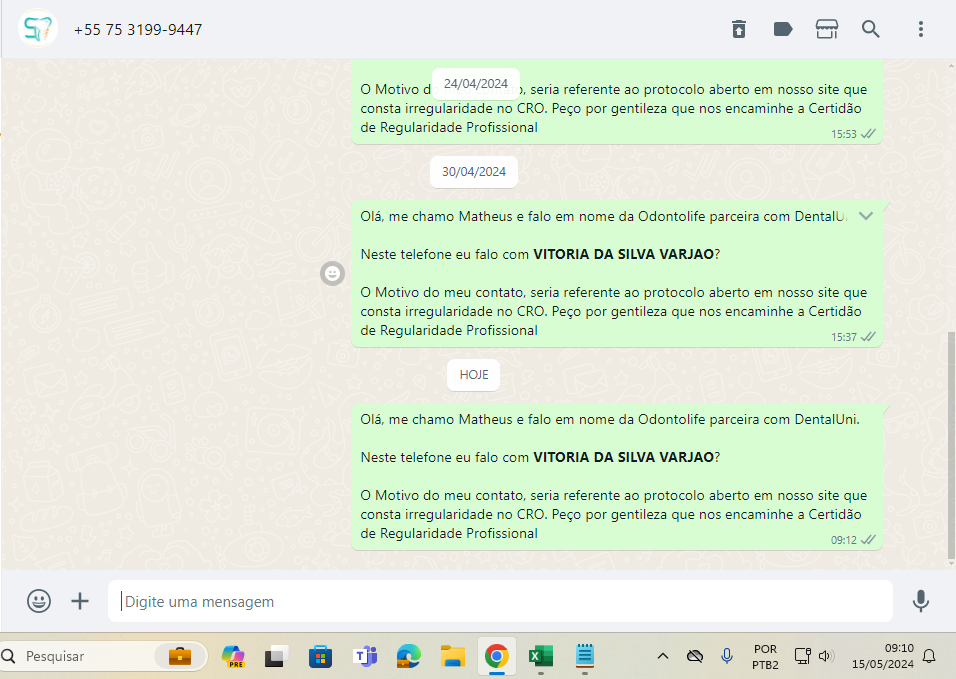Open network settings tray icon
Image resolution: width=956 pixels, height=679 pixels.
pyautogui.click(x=802, y=656)
